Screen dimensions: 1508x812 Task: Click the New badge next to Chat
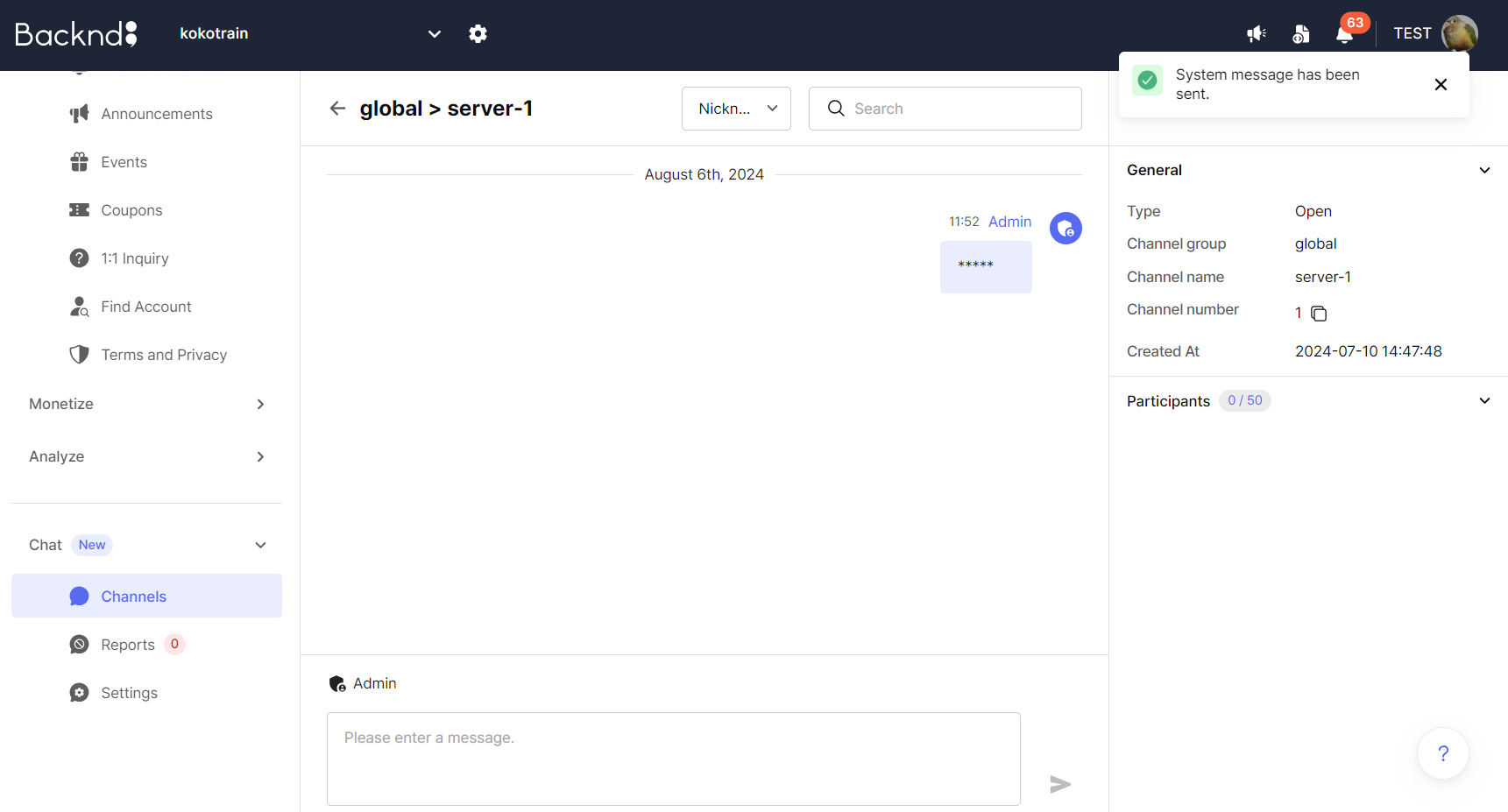92,545
